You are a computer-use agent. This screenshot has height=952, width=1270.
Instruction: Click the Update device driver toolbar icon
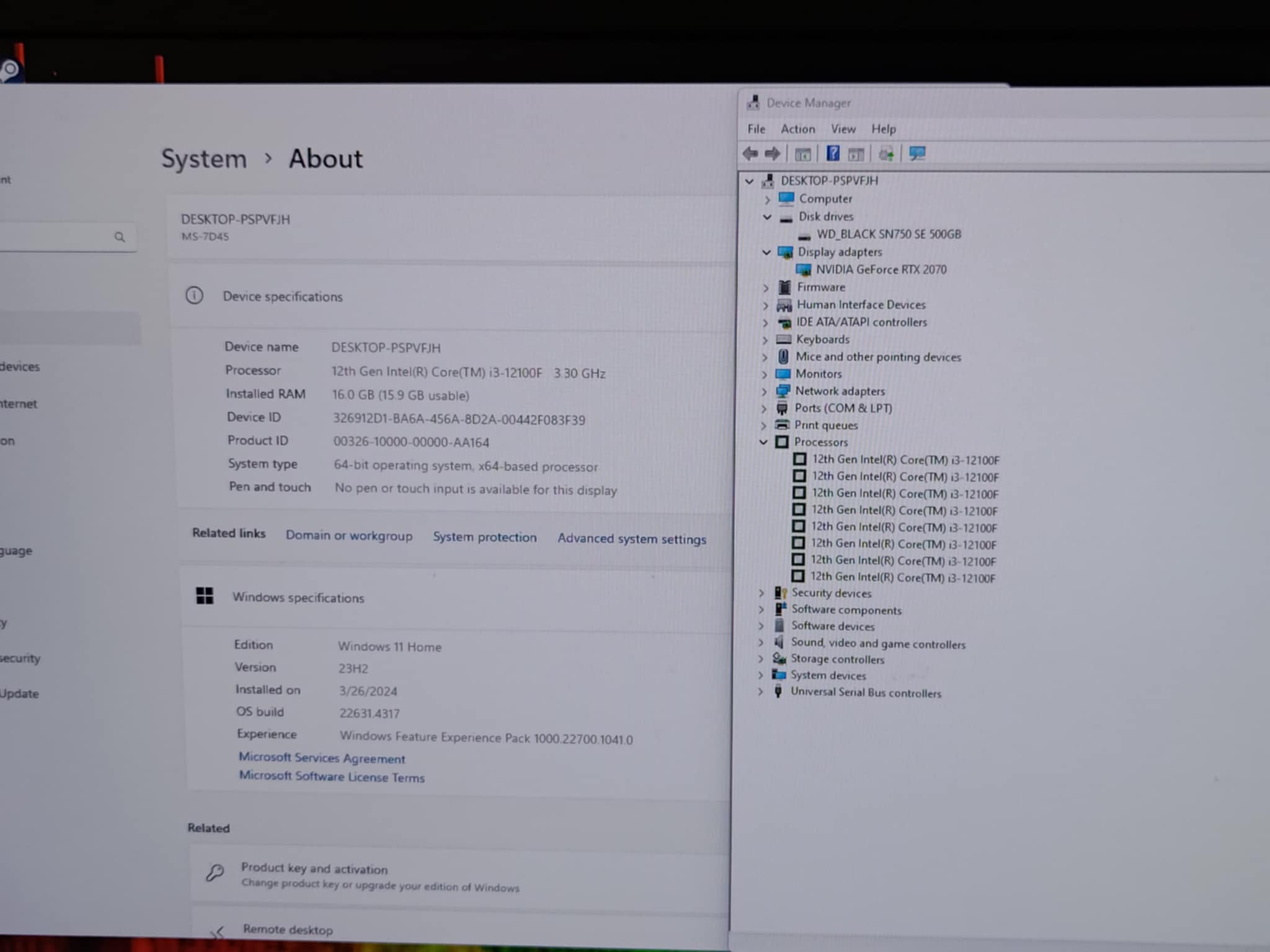[886, 154]
